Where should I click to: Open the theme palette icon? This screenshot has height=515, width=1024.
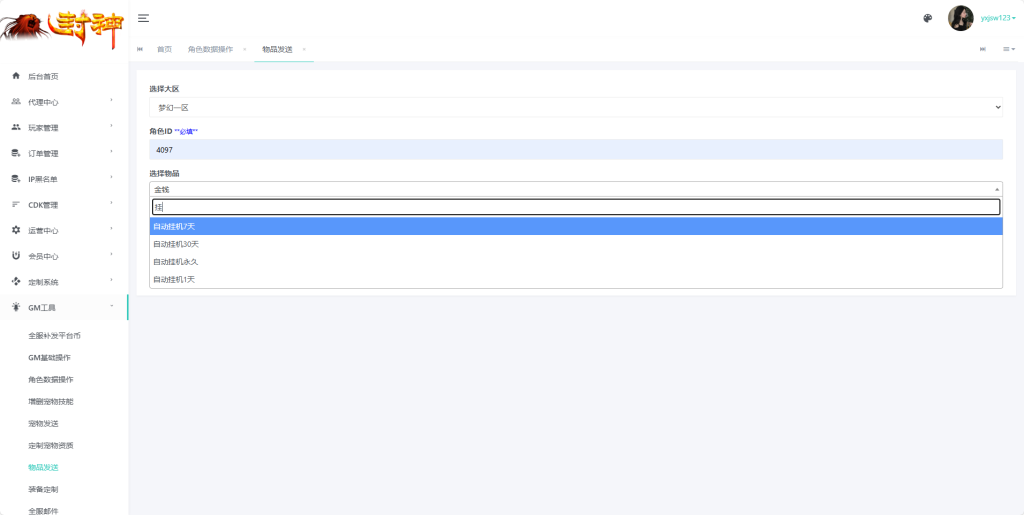(x=927, y=18)
